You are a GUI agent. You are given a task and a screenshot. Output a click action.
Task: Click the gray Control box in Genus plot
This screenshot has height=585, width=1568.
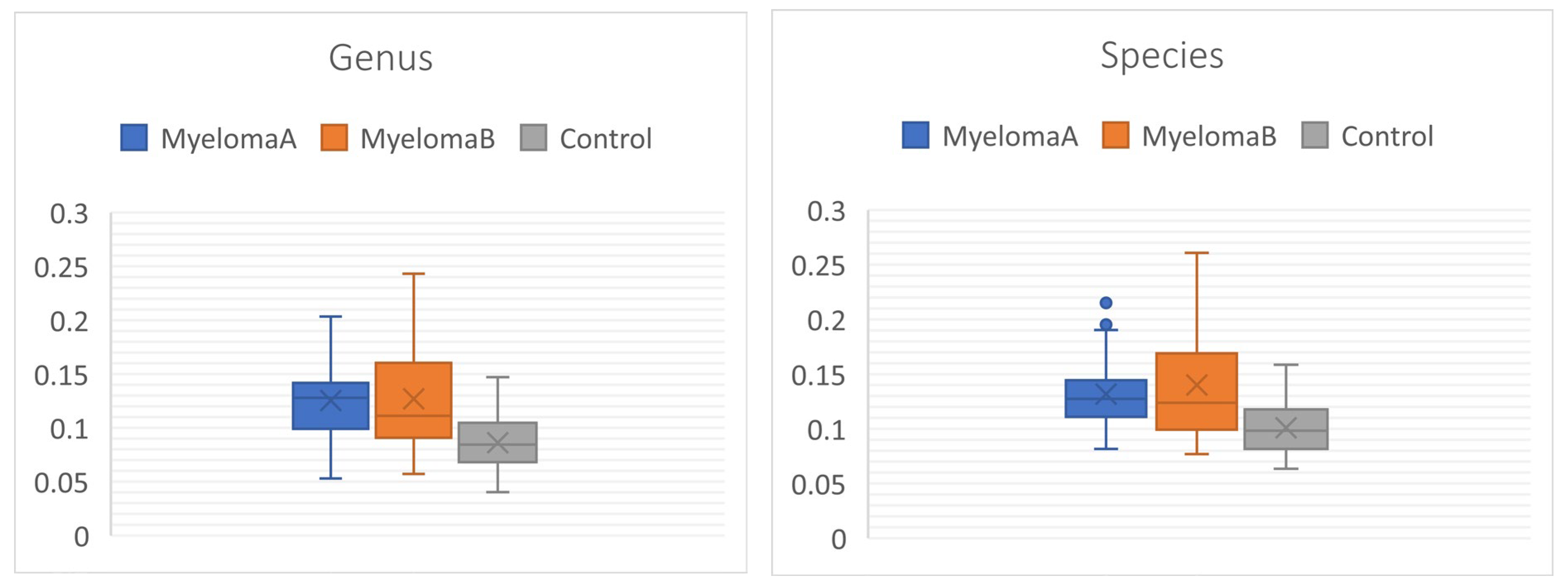[497, 453]
